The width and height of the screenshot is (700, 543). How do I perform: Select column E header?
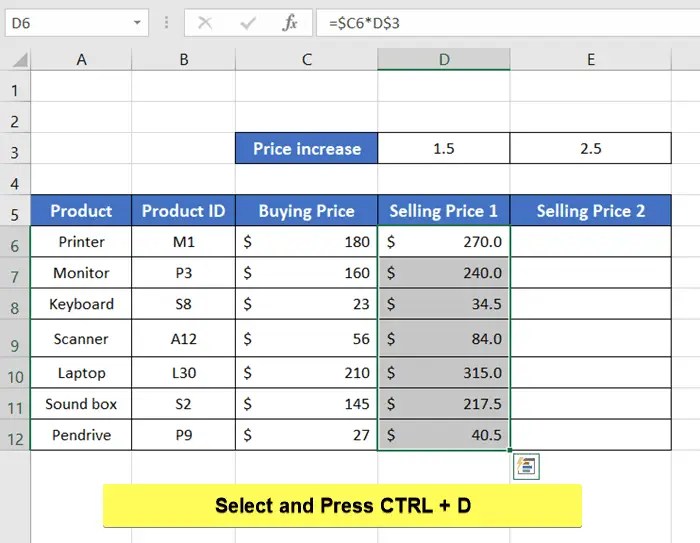pos(591,59)
